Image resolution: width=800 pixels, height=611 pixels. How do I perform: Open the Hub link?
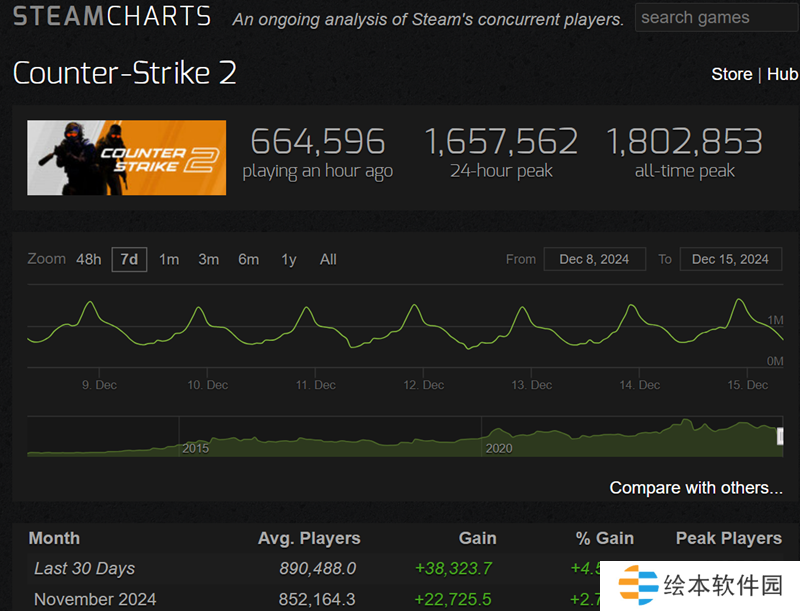782,74
